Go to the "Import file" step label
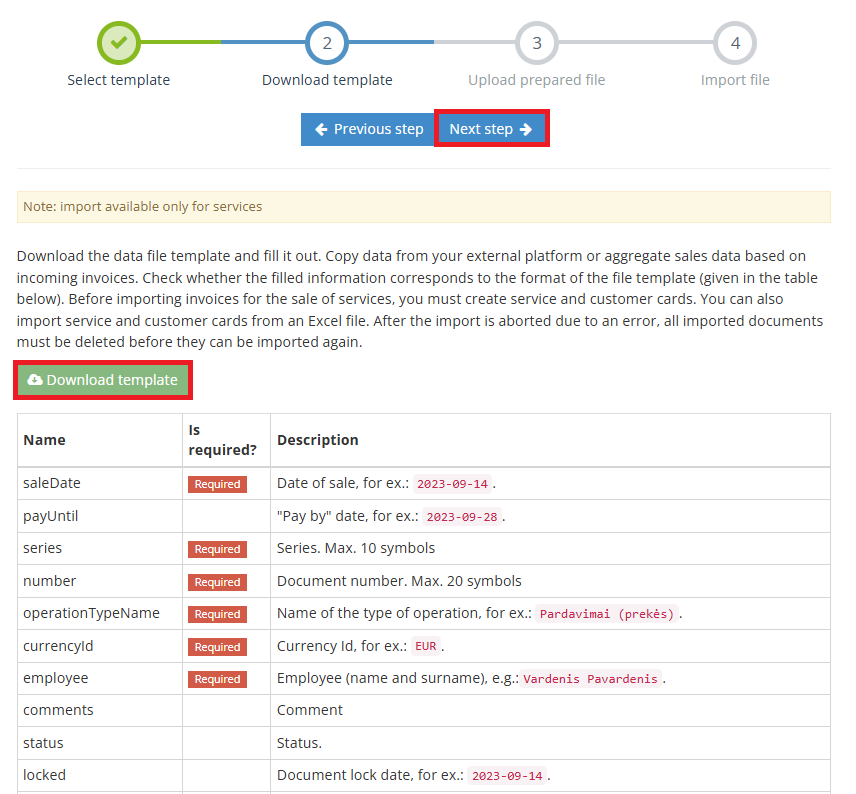The height and width of the screenshot is (794, 856). coord(735,80)
